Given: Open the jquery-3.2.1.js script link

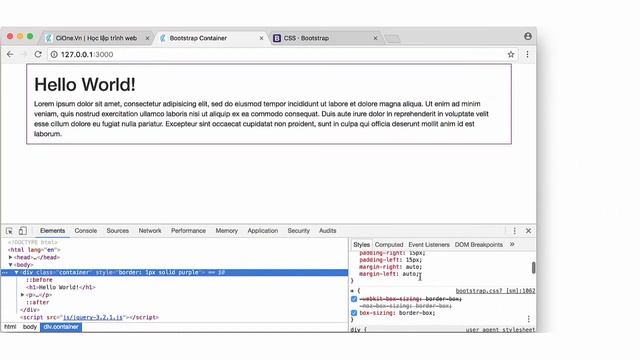Looking at the screenshot, I should pyautogui.click(x=92, y=317).
